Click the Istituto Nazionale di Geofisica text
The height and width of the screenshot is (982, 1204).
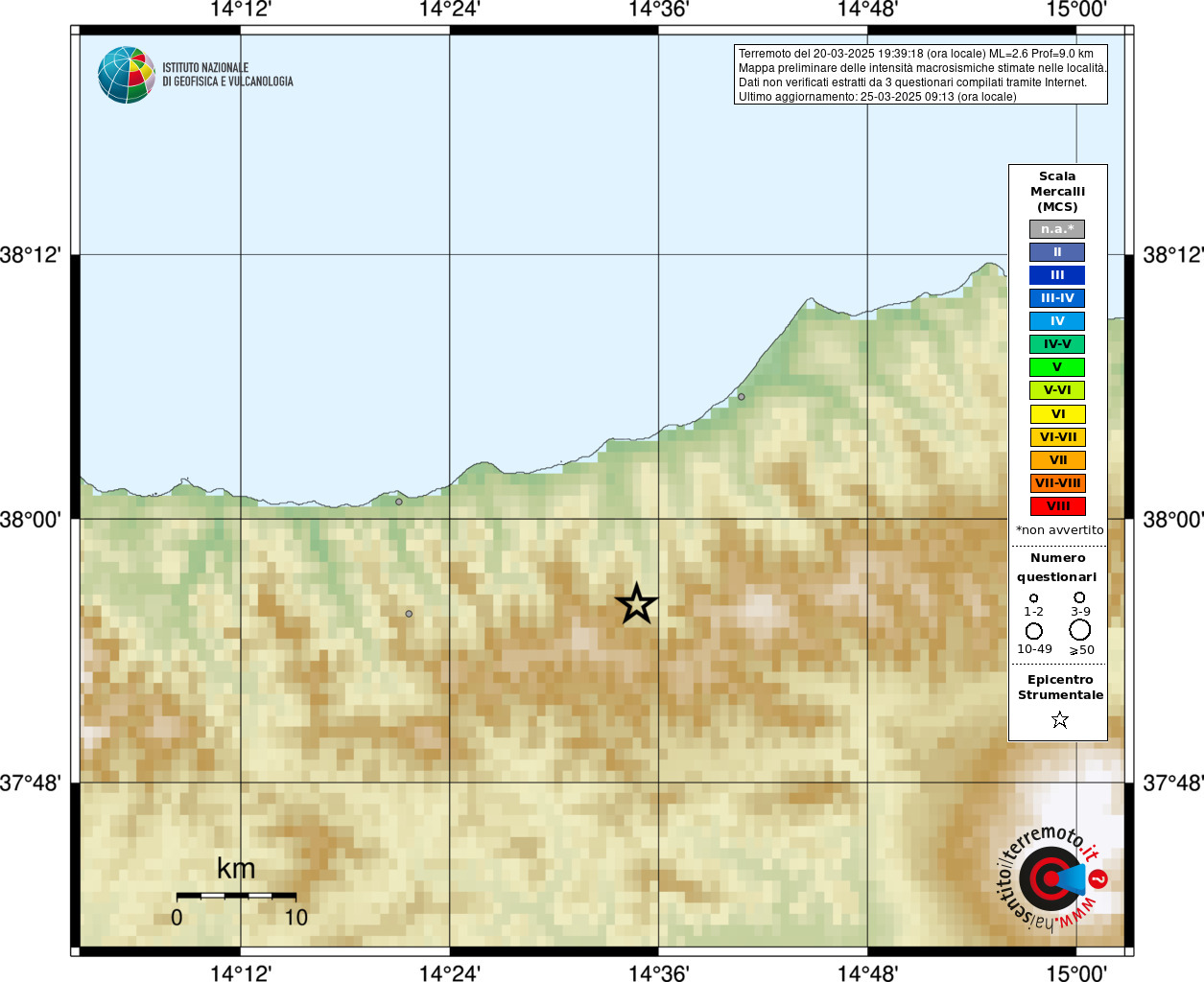pyautogui.click(x=228, y=75)
